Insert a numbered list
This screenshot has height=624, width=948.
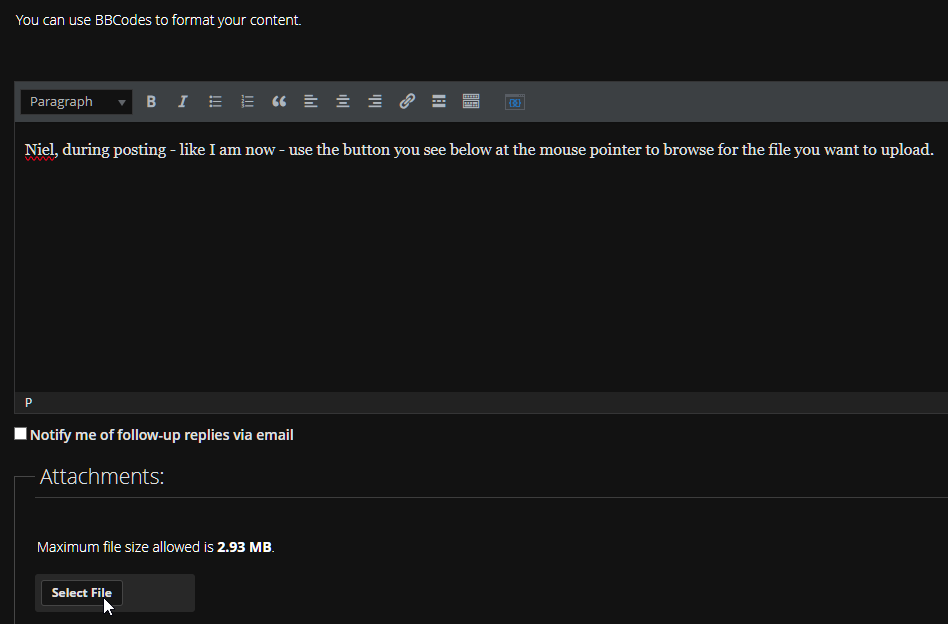[247, 102]
